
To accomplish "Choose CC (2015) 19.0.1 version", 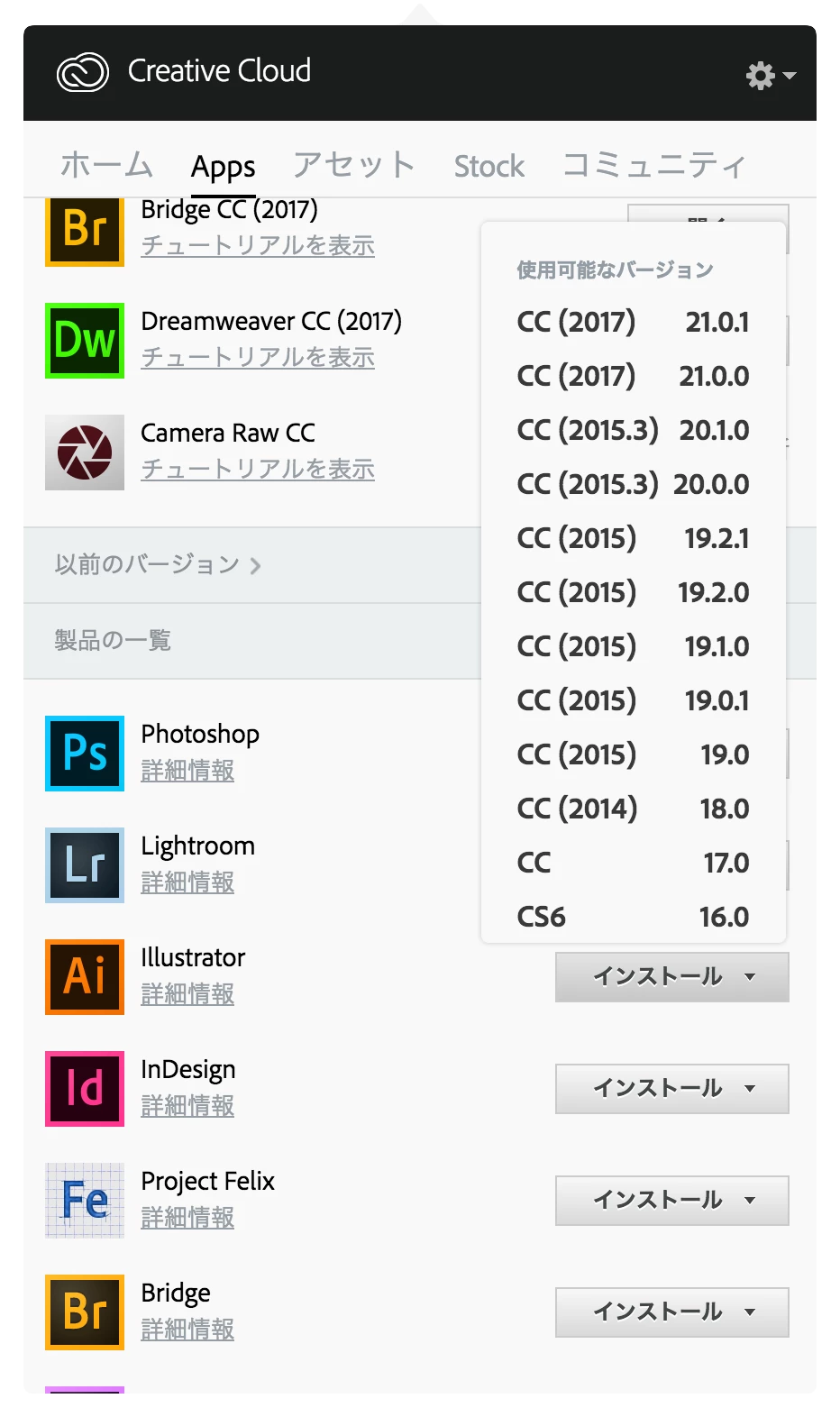I will pos(634,700).
